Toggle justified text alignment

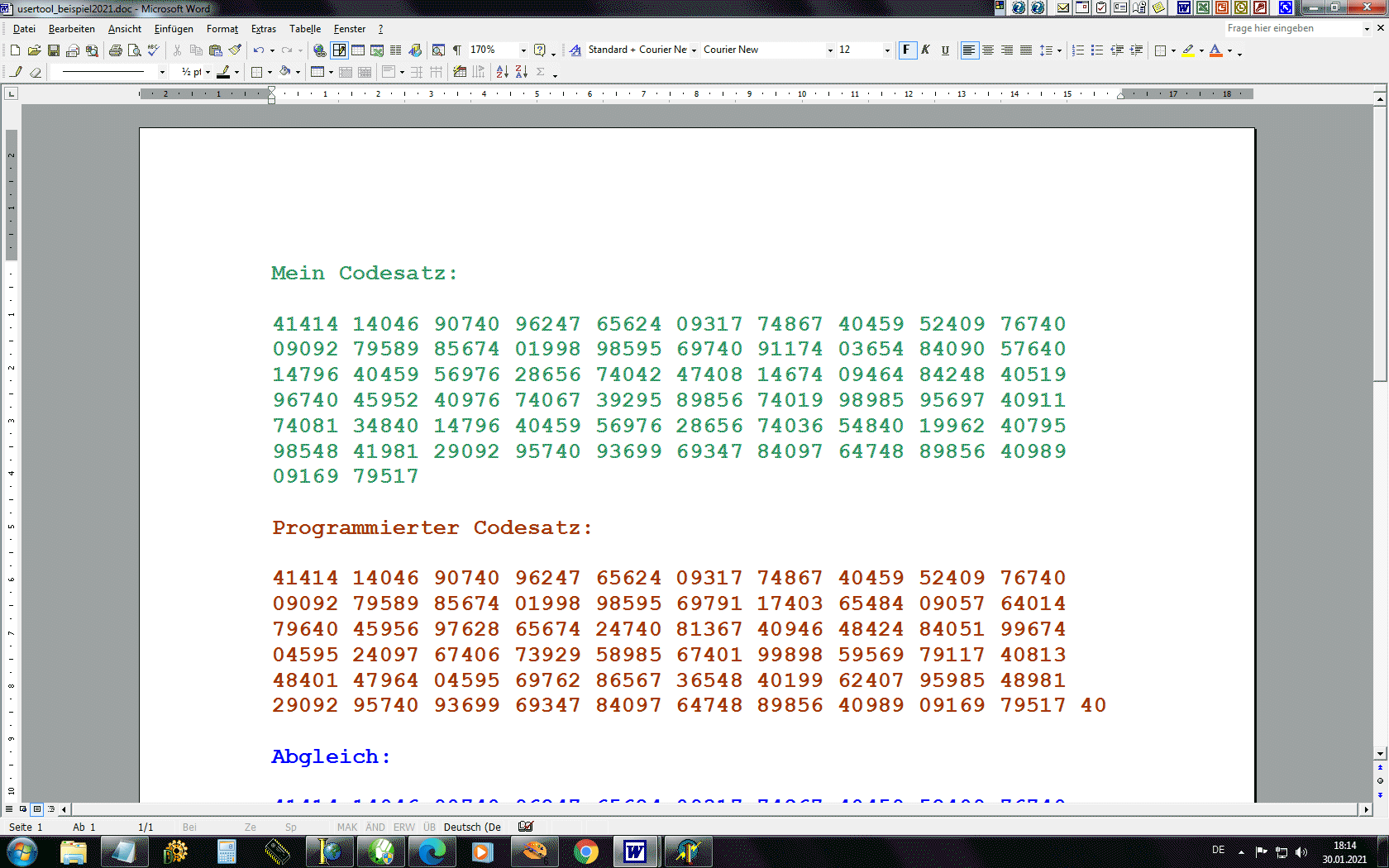click(1026, 50)
